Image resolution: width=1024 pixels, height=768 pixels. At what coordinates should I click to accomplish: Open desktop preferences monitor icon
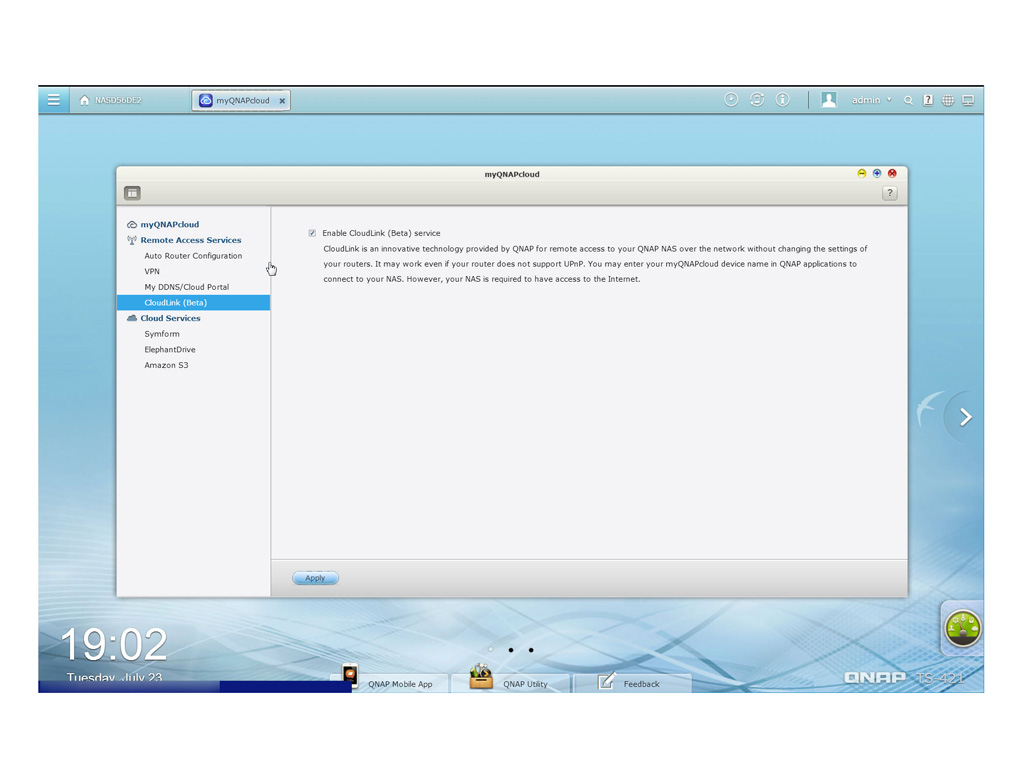click(x=968, y=100)
